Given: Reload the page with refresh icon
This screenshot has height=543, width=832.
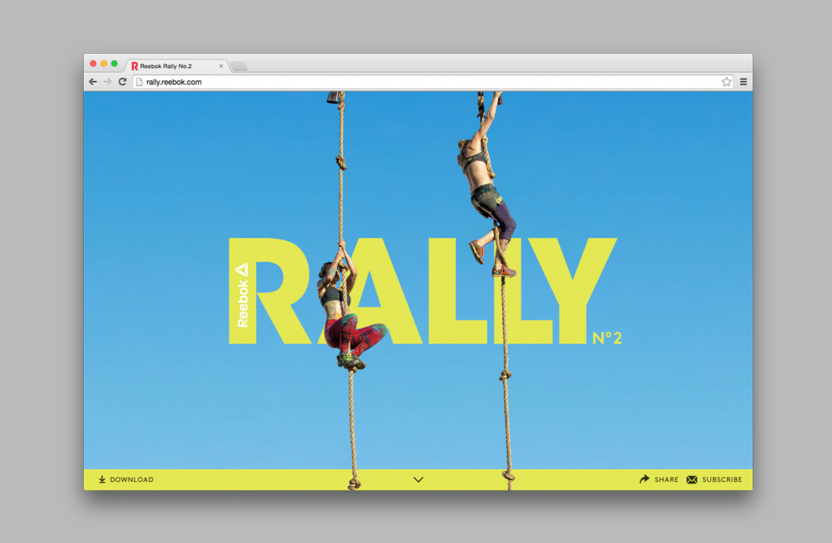Looking at the screenshot, I should tap(123, 82).
